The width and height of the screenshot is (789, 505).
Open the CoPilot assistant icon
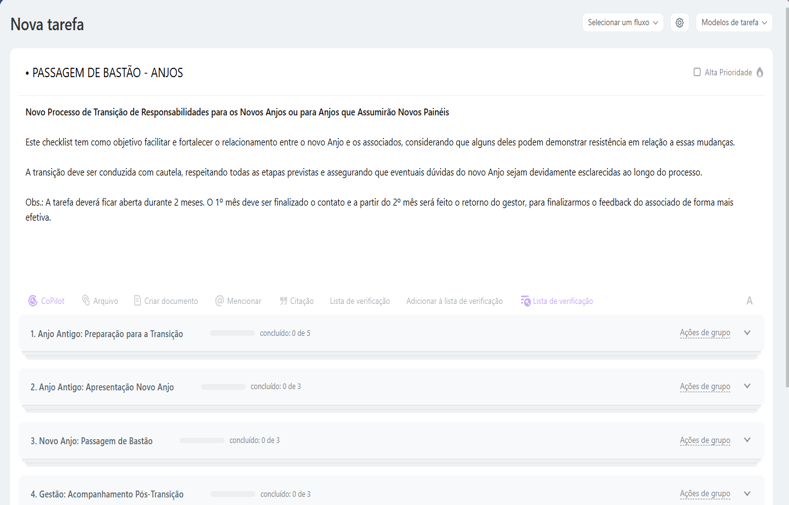[x=33, y=301]
